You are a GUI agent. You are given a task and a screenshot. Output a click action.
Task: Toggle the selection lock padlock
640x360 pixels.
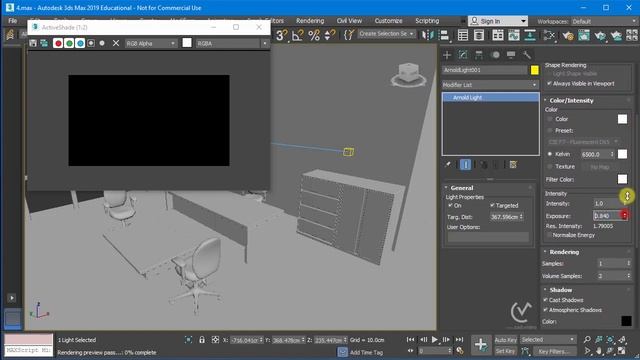click(202, 340)
